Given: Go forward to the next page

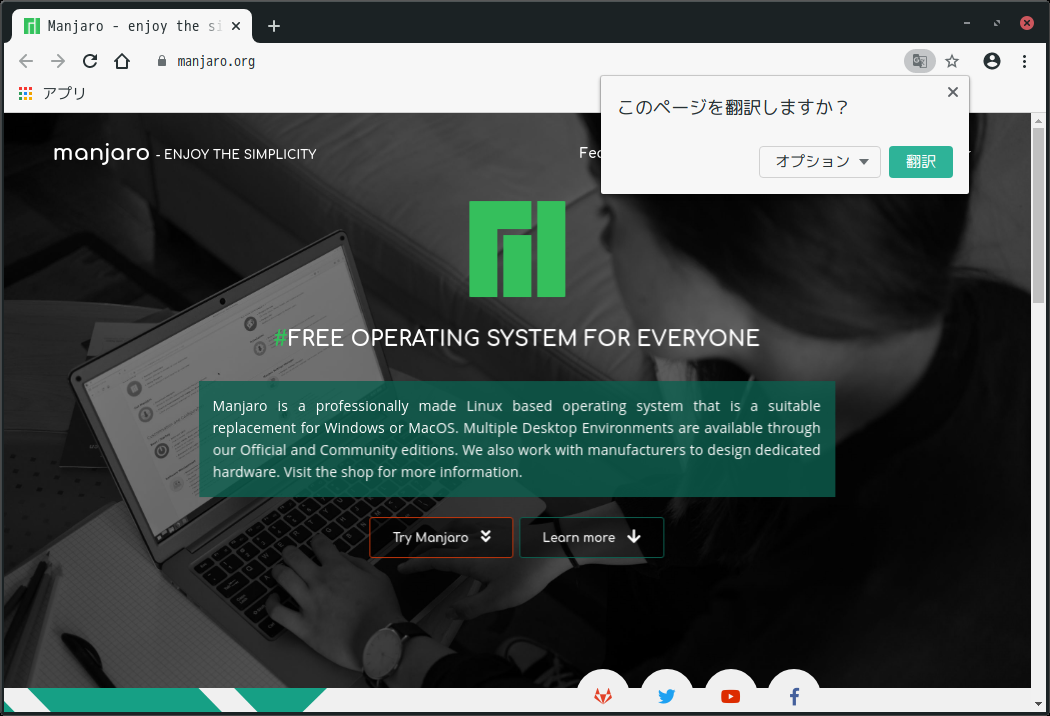Looking at the screenshot, I should click(58, 62).
